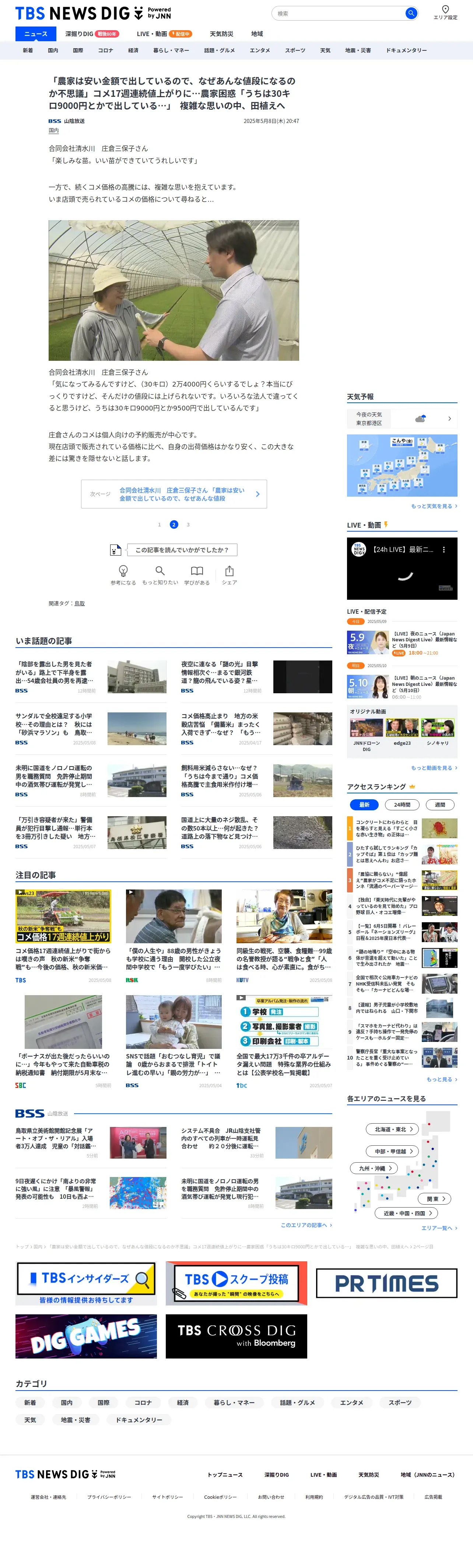This screenshot has width=473, height=1568.
Task: Click the footer TBS NEWS DIG logo
Action: (x=65, y=1474)
